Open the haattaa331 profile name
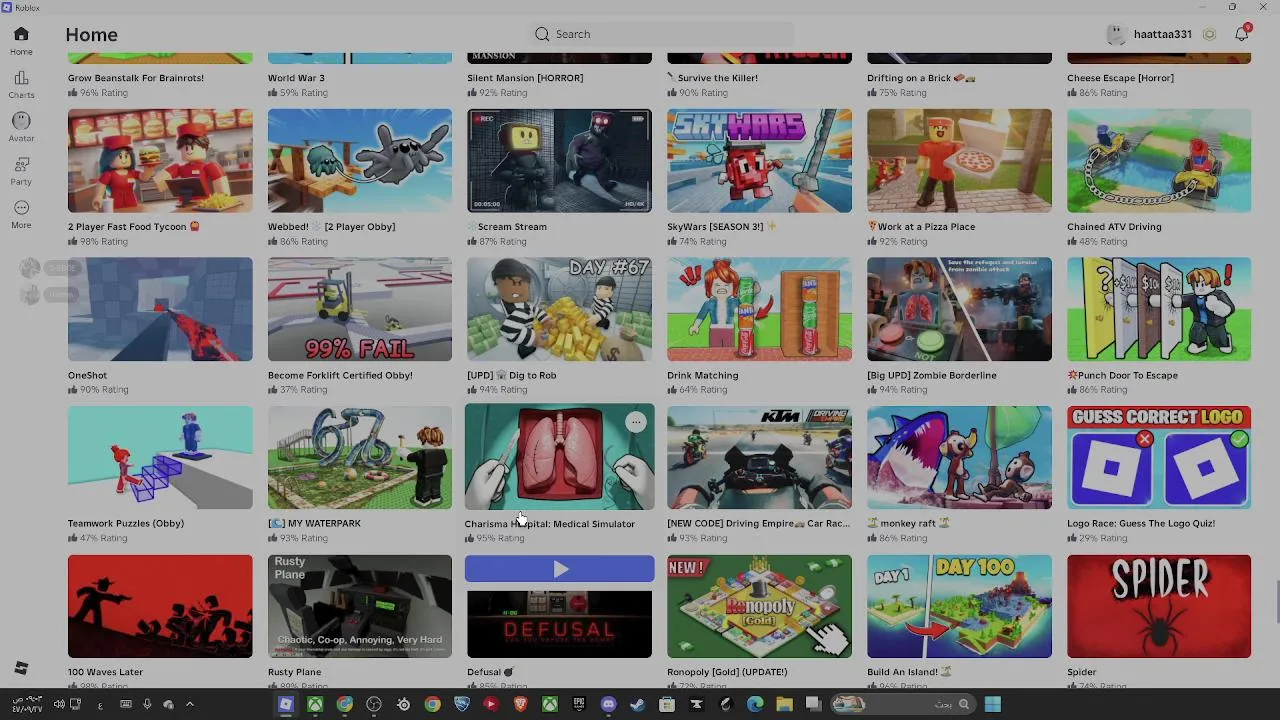The image size is (1280, 720). click(1162, 34)
